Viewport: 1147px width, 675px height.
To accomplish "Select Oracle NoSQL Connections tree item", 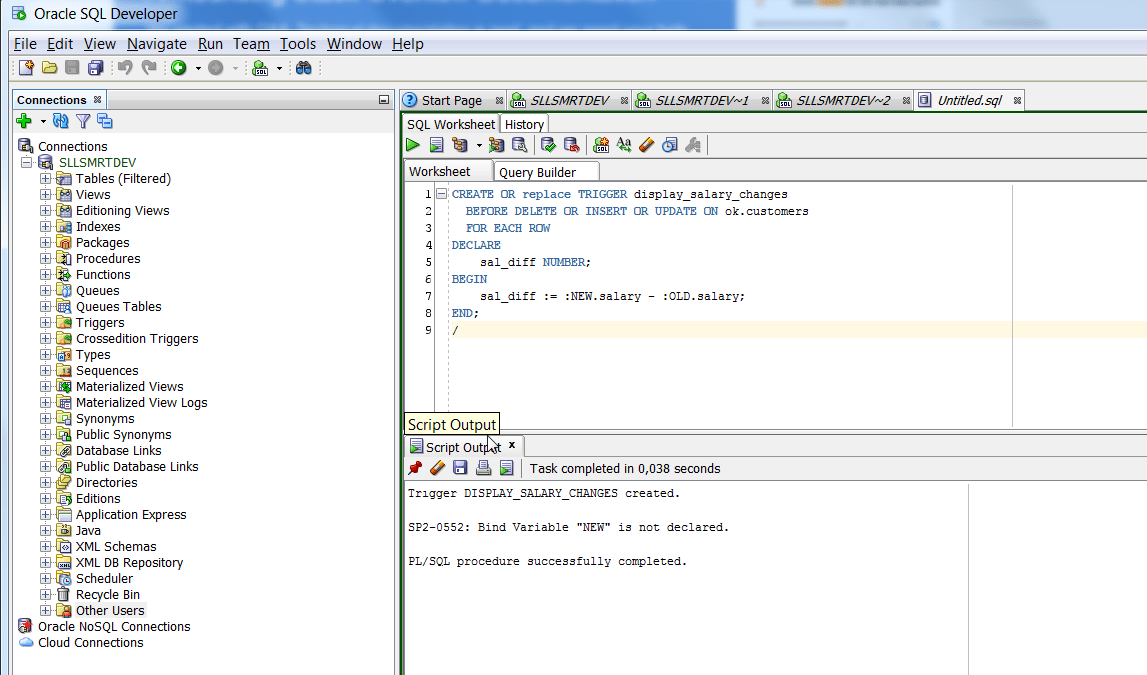I will pos(114,627).
